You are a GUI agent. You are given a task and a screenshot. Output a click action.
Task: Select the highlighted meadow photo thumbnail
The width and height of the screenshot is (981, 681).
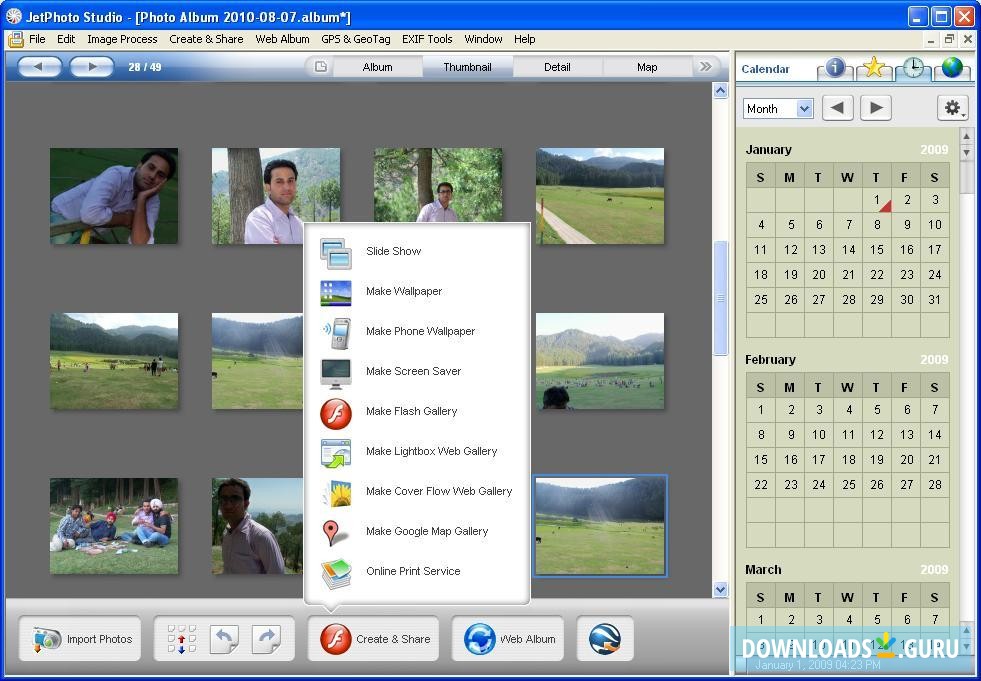click(x=600, y=526)
